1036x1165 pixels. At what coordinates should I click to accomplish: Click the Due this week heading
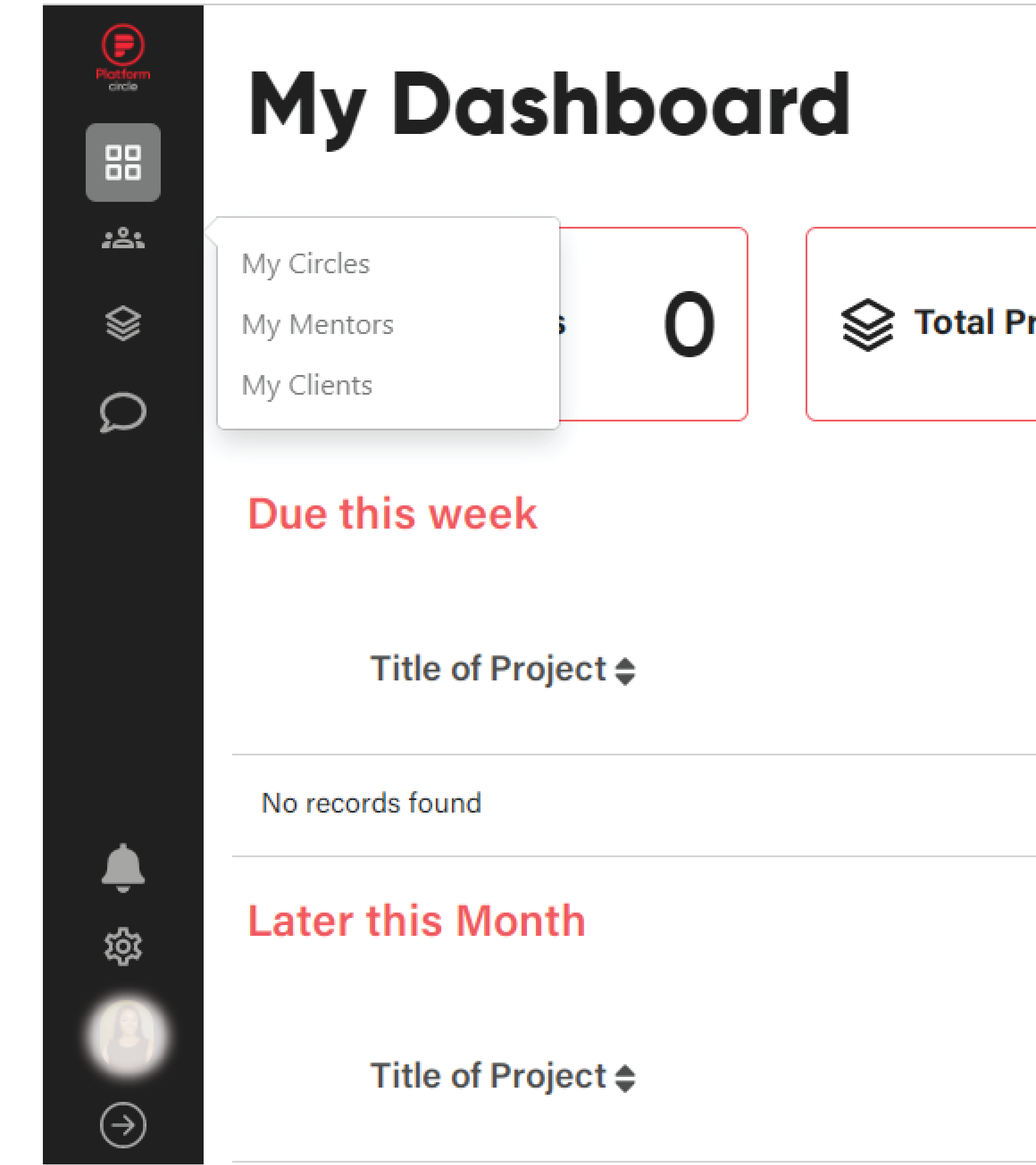393,514
